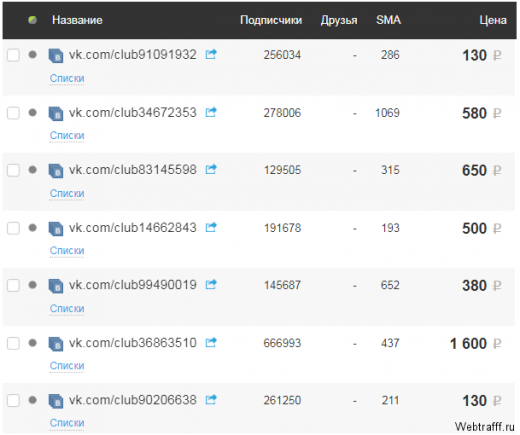520x435 pixels.
Task: Open the vk.com/club99490019 link
Action: click(132, 285)
